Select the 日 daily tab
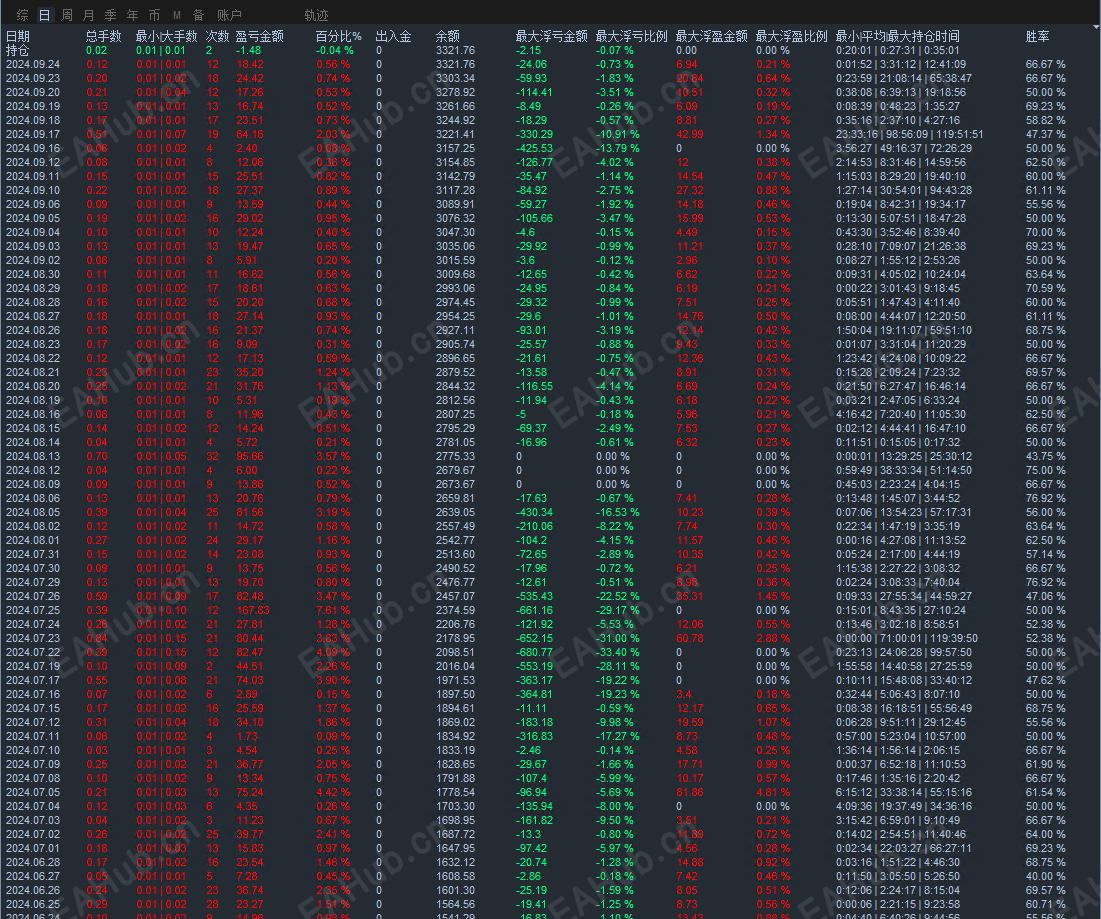Image resolution: width=1101 pixels, height=919 pixels. [x=44, y=15]
